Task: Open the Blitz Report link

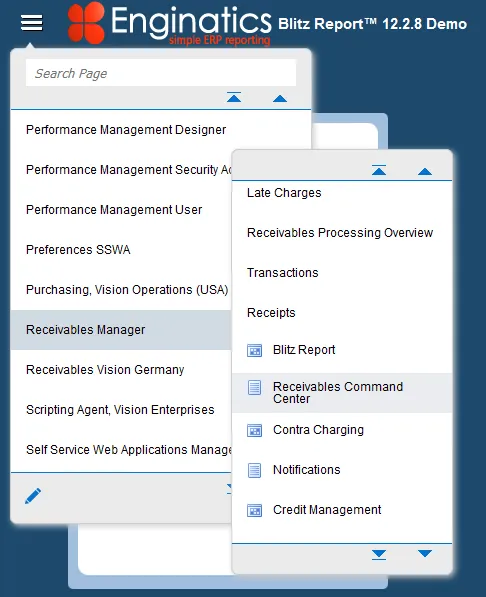Action: [304, 350]
